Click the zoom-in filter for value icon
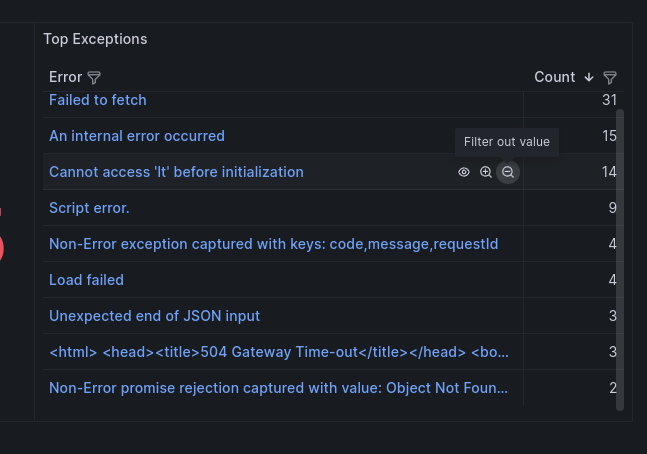This screenshot has height=454, width=647. point(486,172)
